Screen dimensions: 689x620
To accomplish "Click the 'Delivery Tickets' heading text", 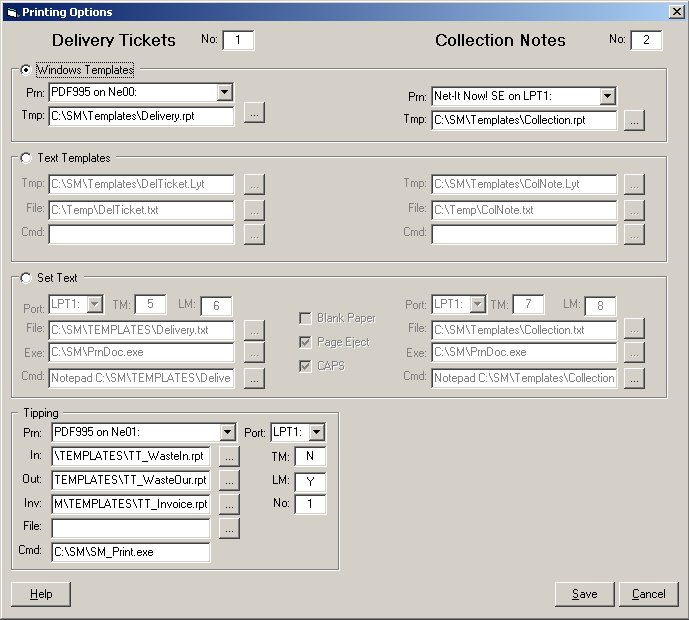I will [x=113, y=40].
